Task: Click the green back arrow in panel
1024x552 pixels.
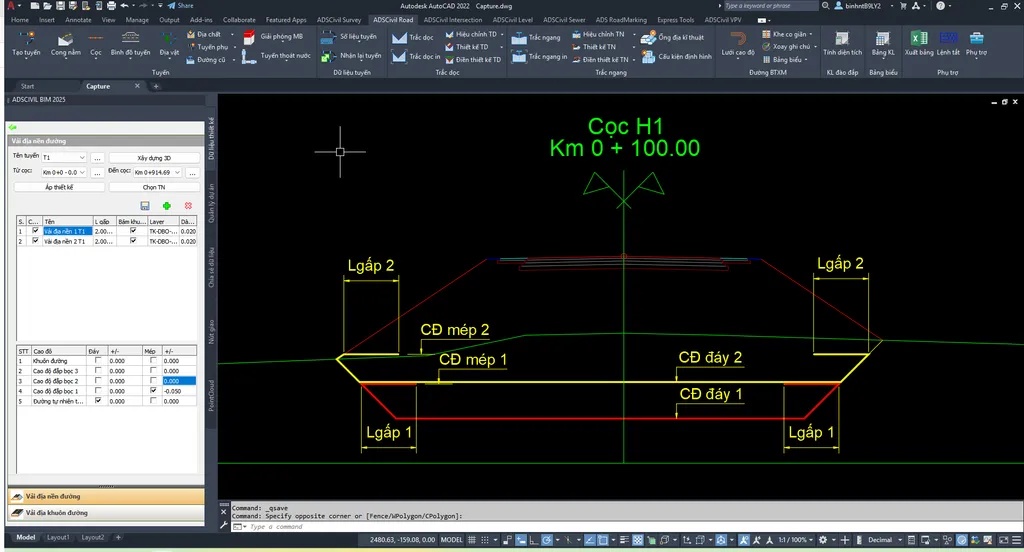Action: 12,127
